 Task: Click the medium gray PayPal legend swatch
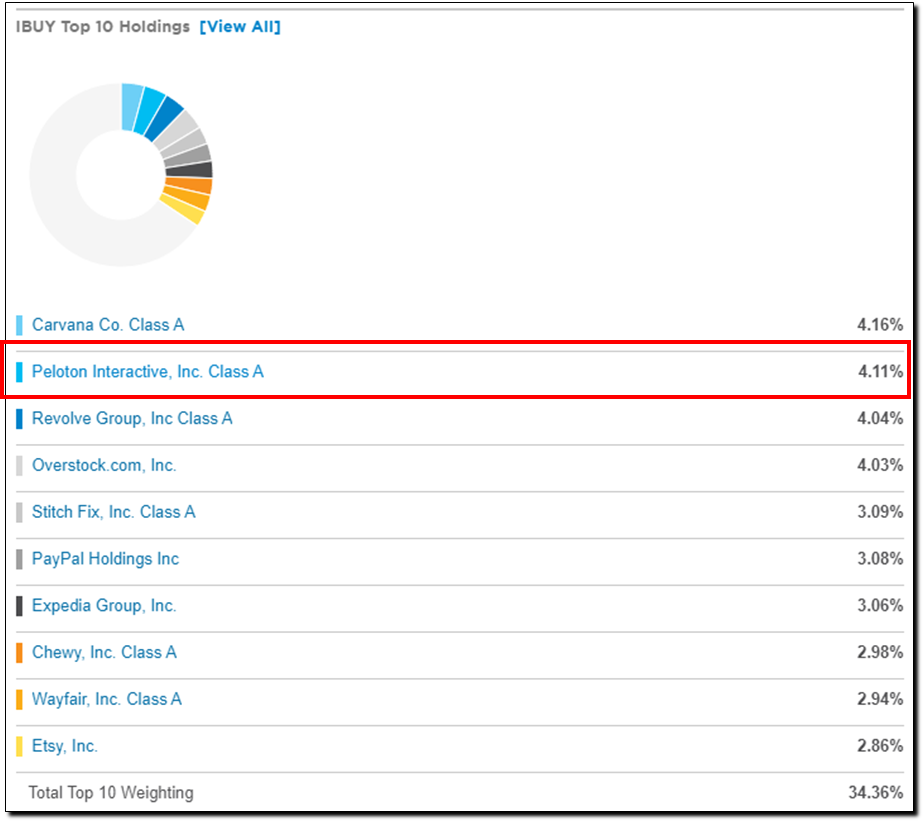[19, 559]
